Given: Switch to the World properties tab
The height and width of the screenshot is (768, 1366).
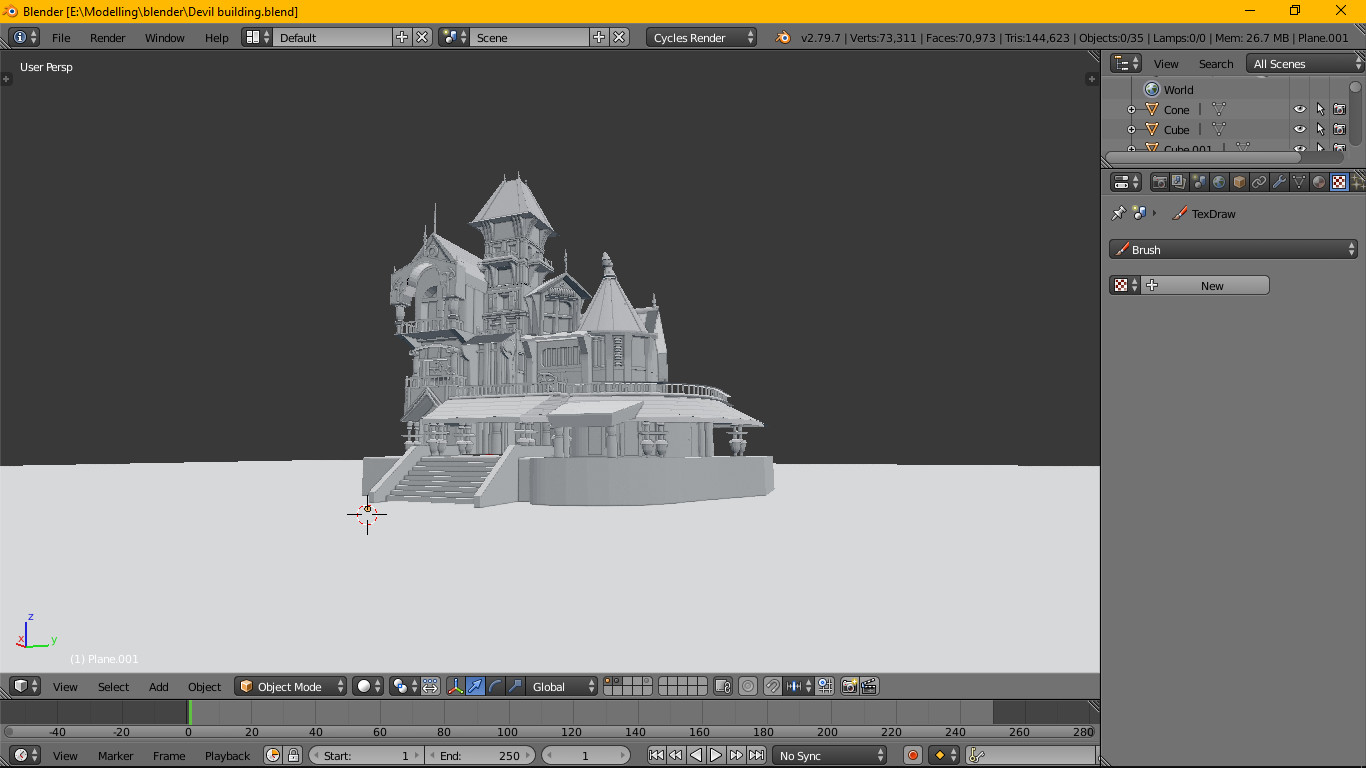Looking at the screenshot, I should (1220, 181).
